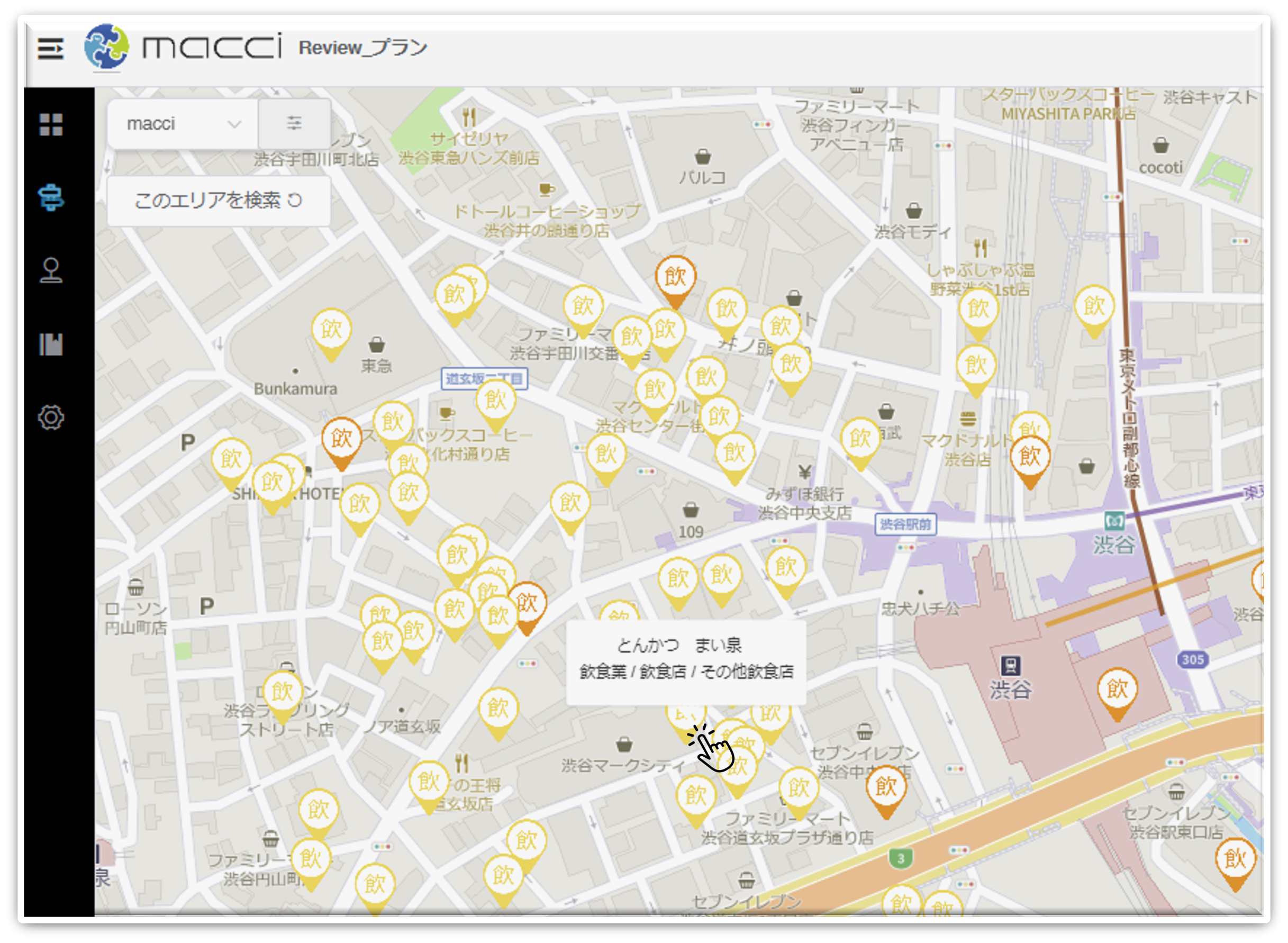Viewport: 1288px width, 943px height.
Task: Open the settings gear icon in sidebar
Action: (51, 418)
